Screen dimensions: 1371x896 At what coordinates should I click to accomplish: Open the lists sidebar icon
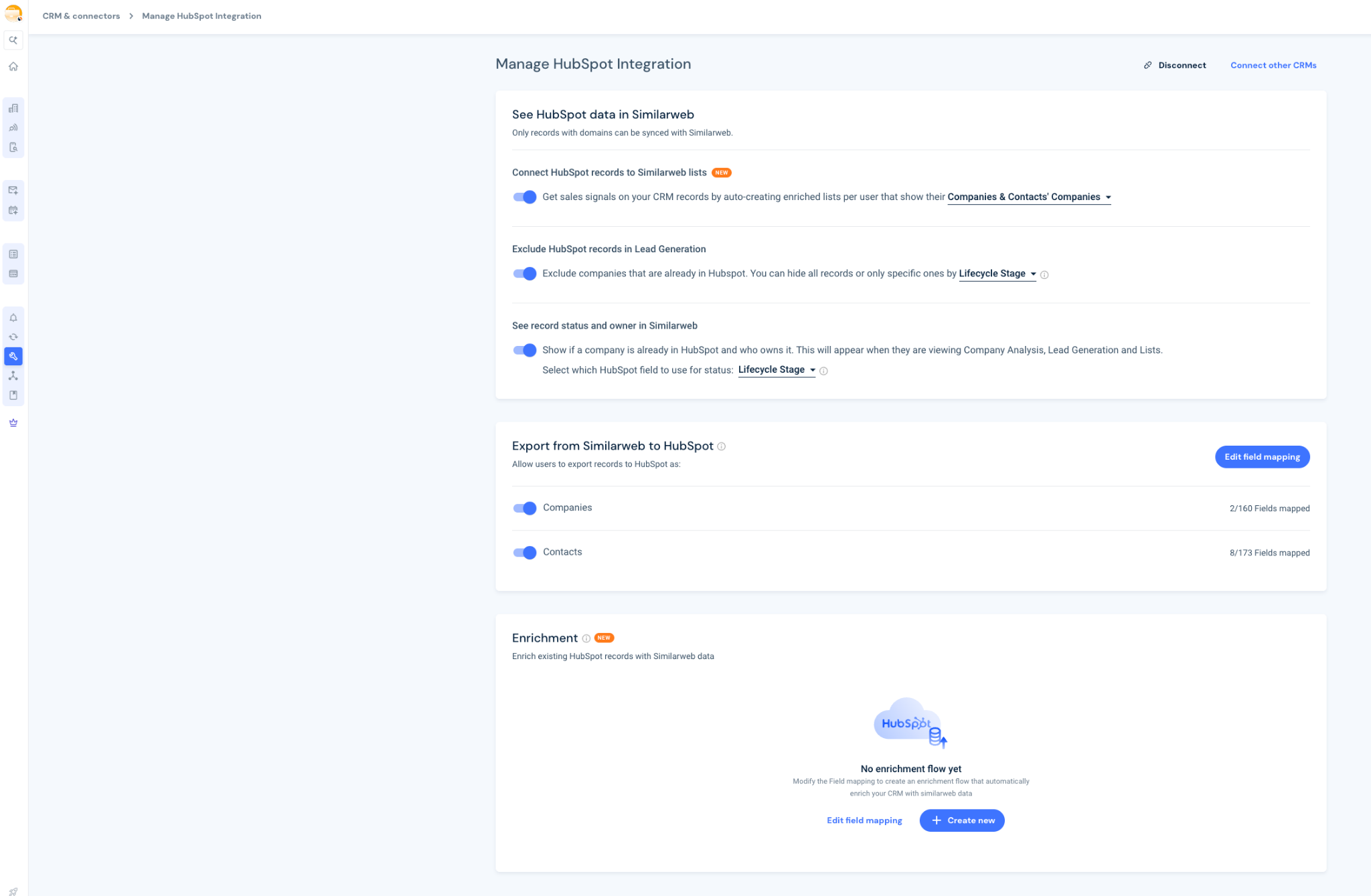(x=13, y=254)
